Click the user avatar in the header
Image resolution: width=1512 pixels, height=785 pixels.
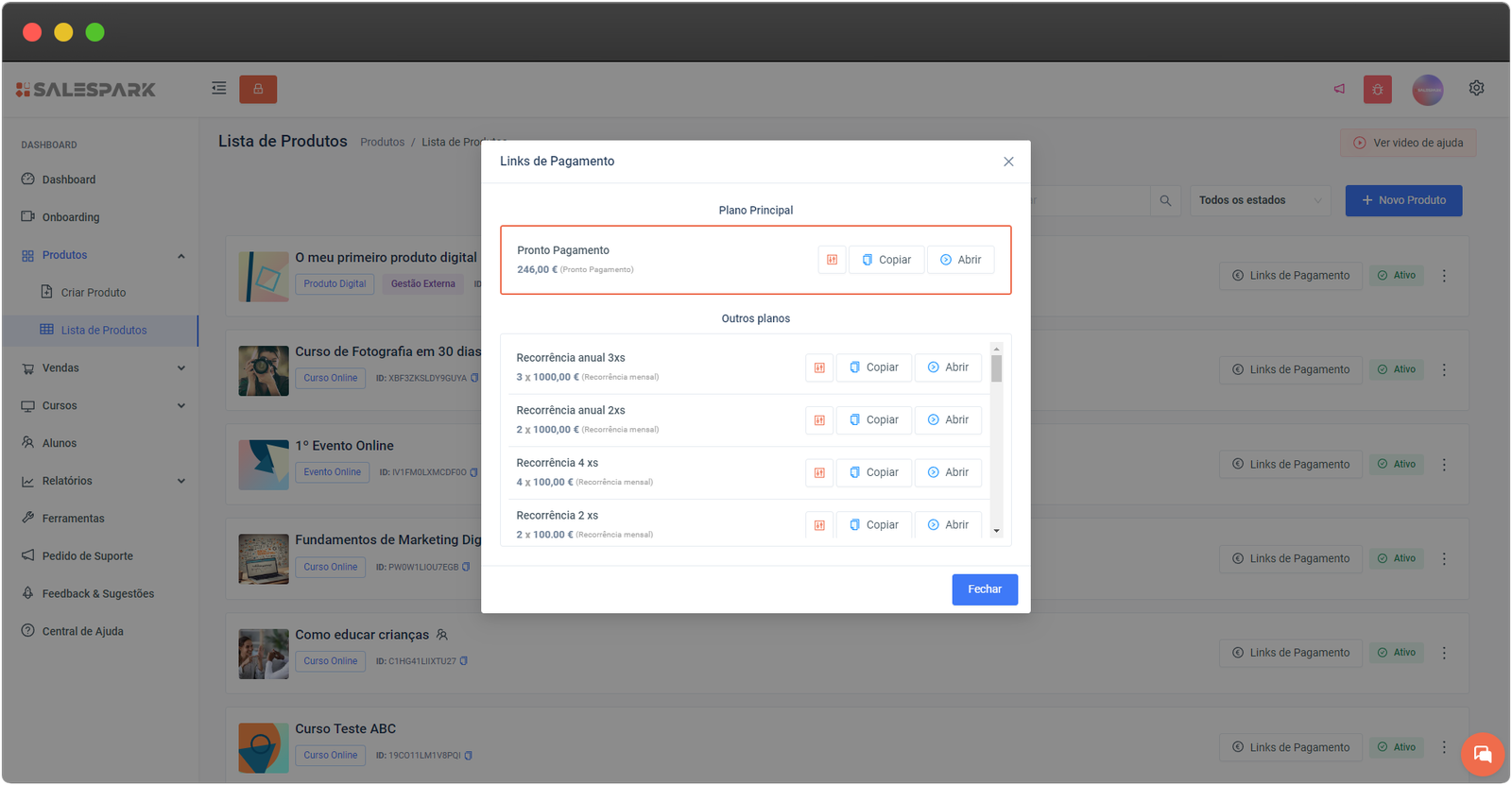[1427, 90]
